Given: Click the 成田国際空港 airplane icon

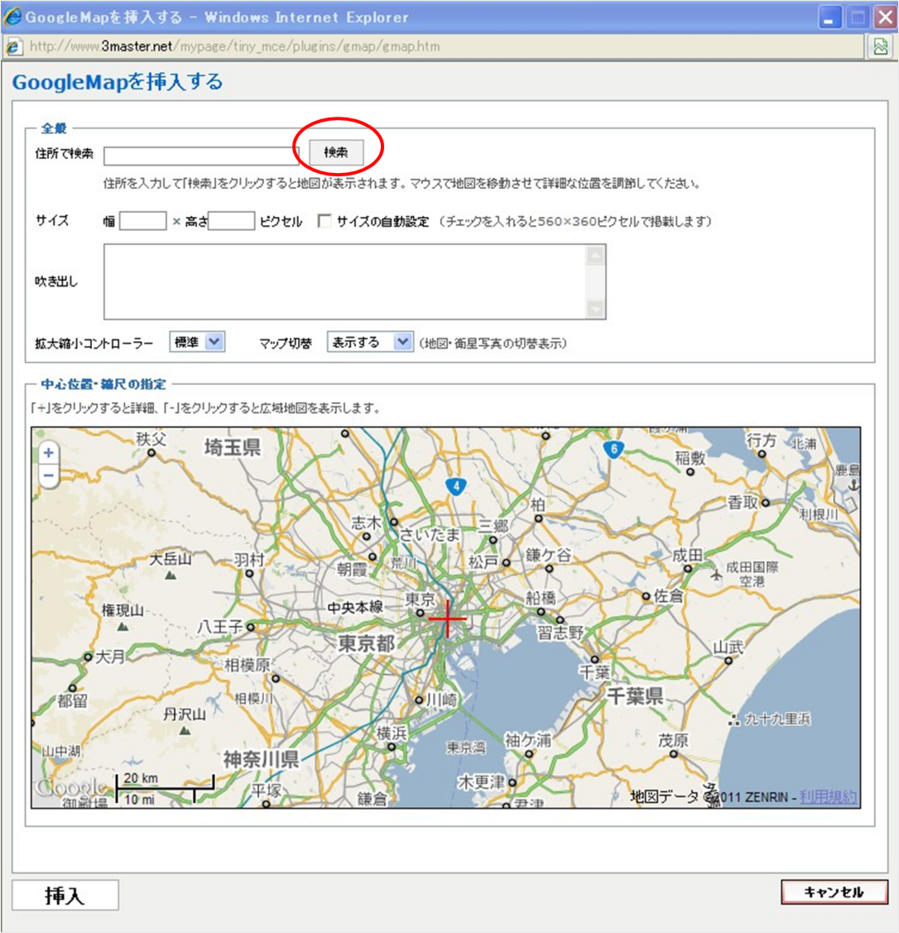Looking at the screenshot, I should point(716,575).
